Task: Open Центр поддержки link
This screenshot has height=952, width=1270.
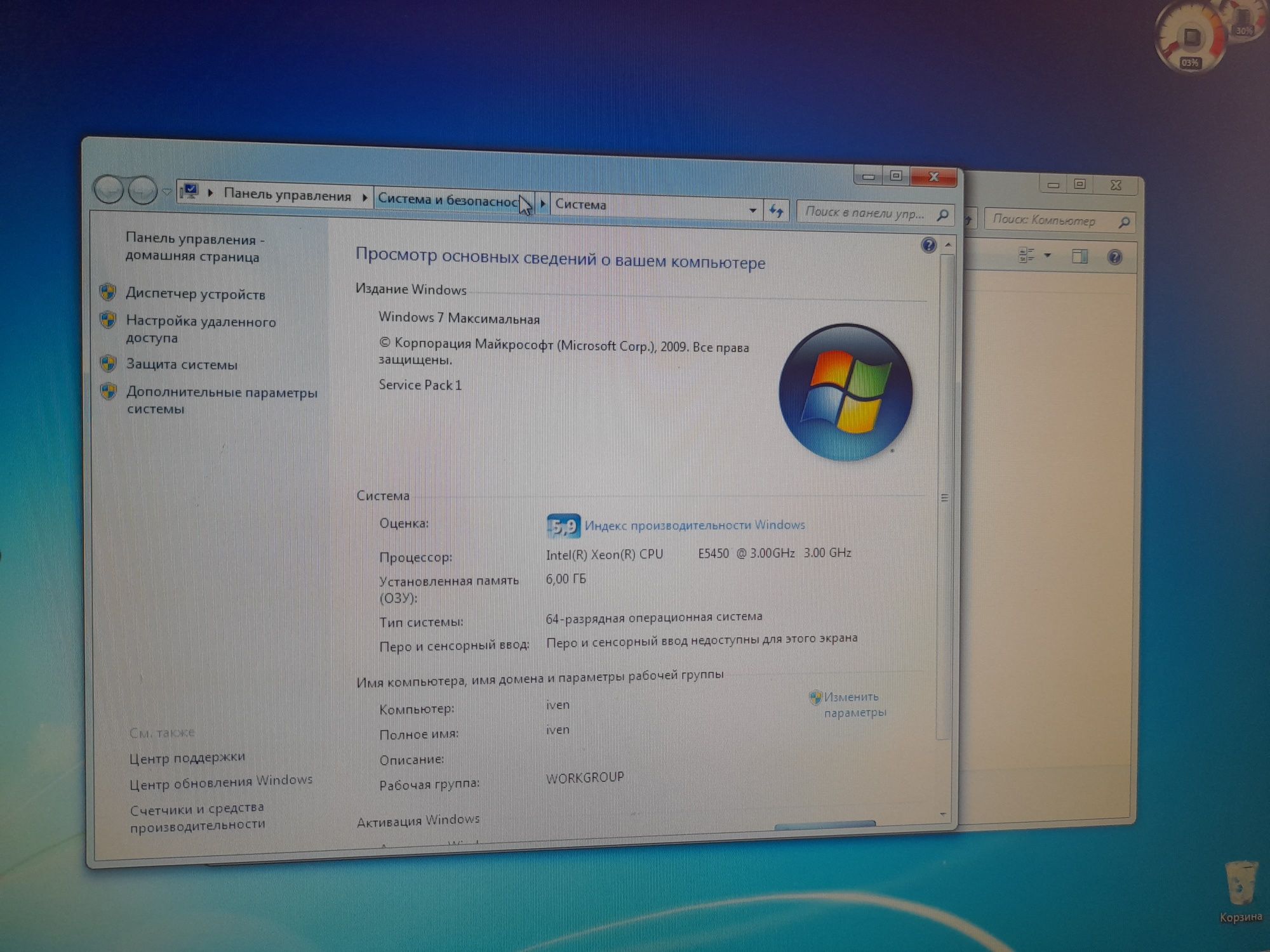Action: [x=187, y=757]
